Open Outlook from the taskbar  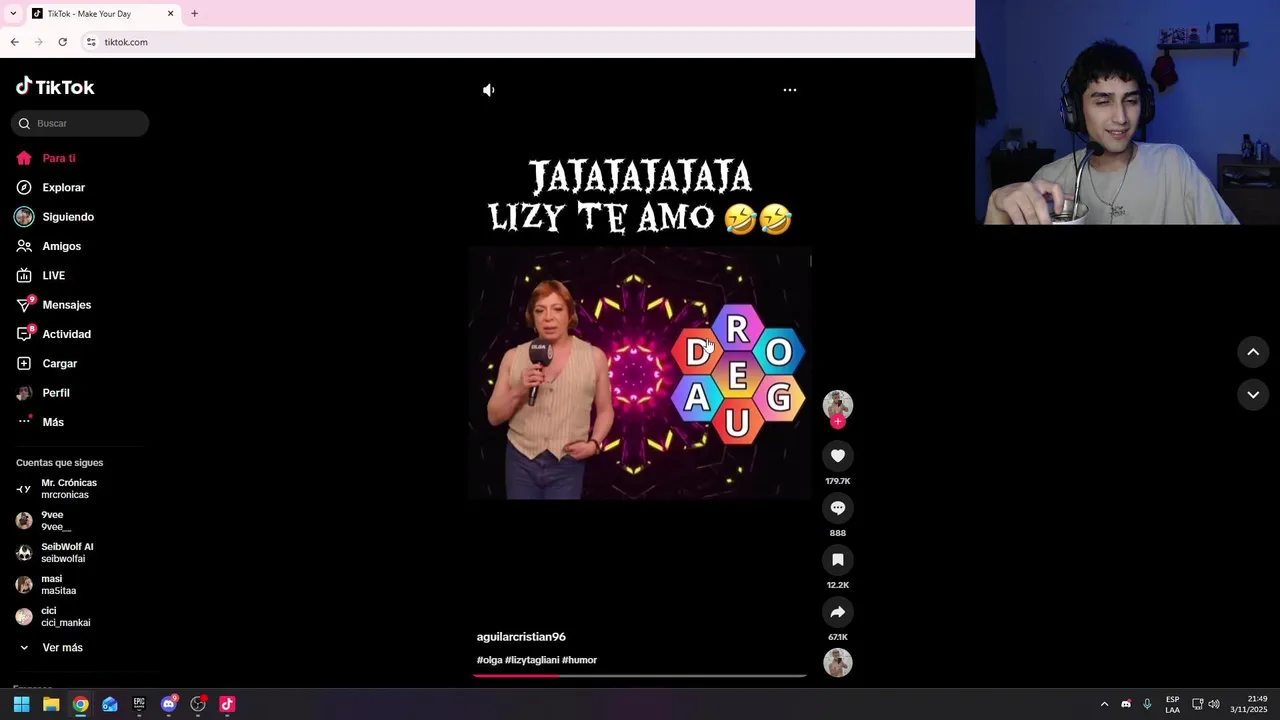click(110, 704)
